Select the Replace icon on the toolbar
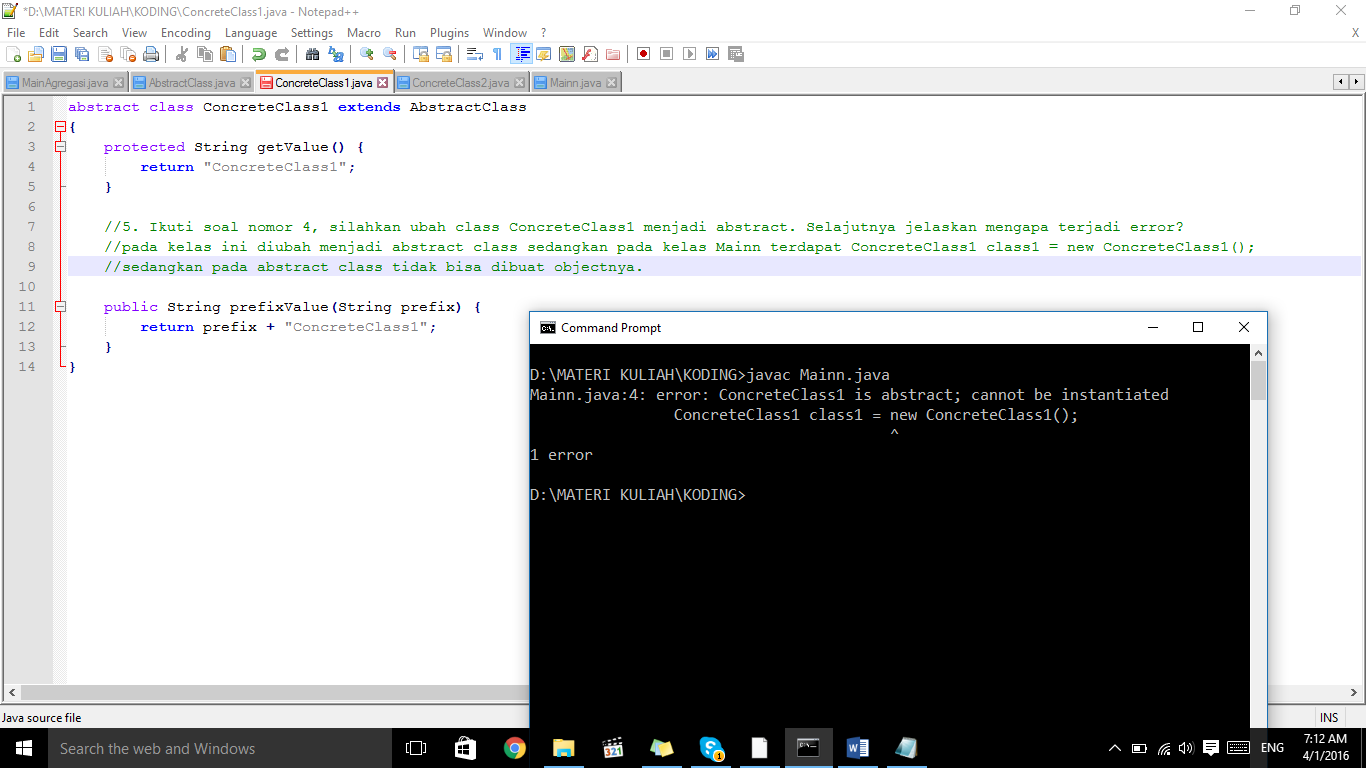The height and width of the screenshot is (768, 1366). click(x=334, y=55)
